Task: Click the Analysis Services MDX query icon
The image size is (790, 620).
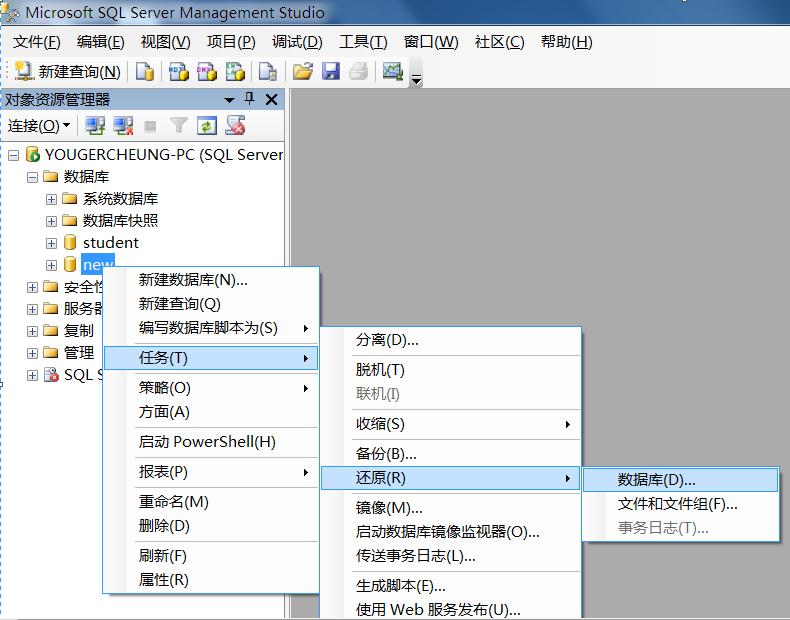Action: tap(178, 72)
